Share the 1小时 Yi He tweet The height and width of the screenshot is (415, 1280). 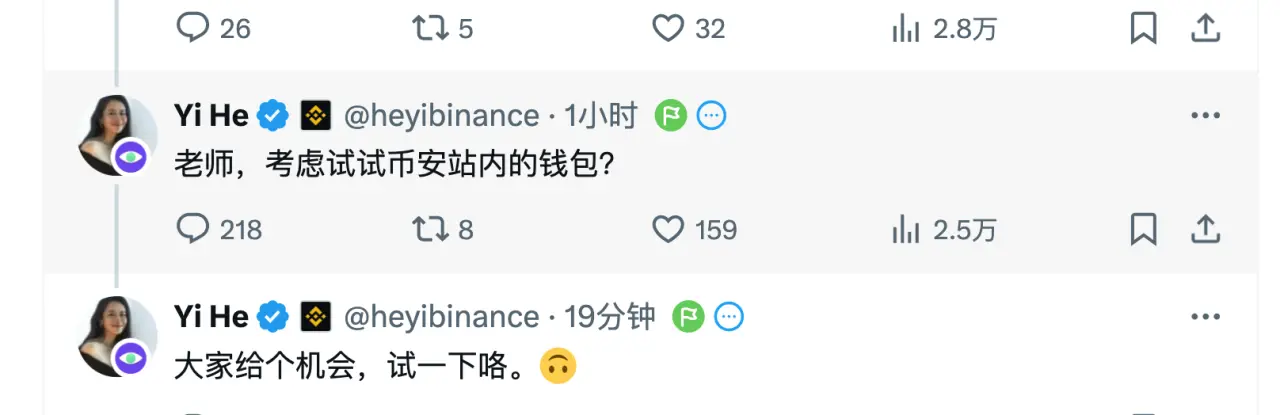[1207, 229]
